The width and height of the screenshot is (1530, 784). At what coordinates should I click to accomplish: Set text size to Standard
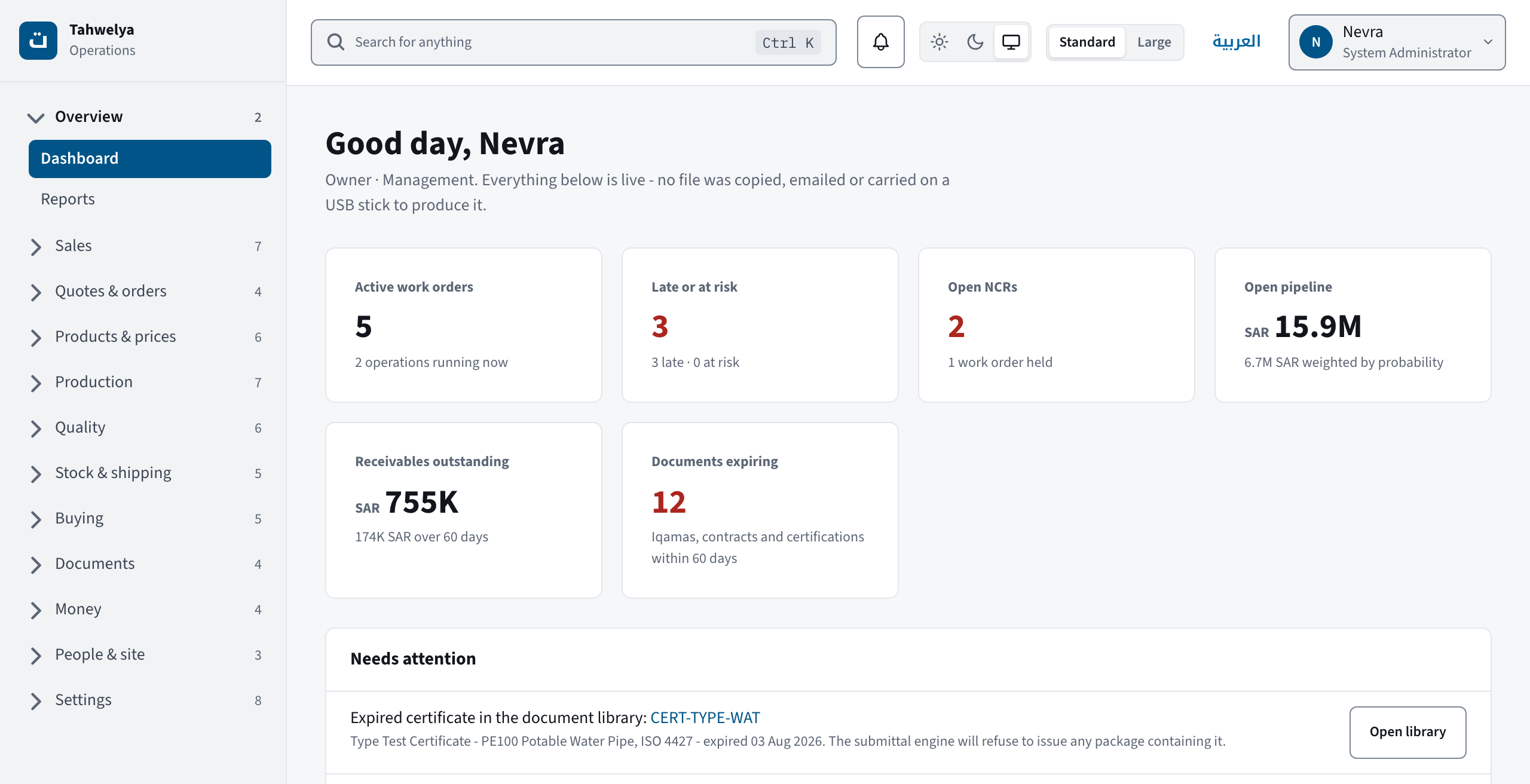point(1087,42)
